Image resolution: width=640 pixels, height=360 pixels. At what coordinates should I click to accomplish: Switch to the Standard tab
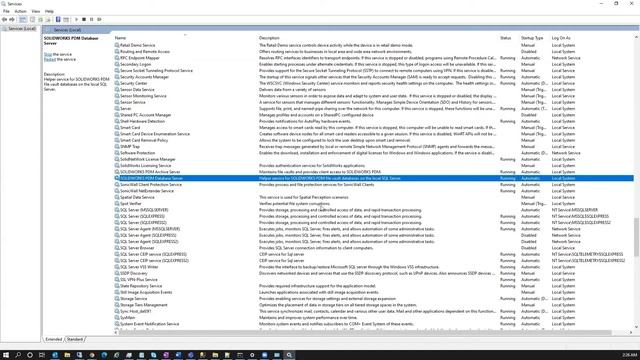75,339
